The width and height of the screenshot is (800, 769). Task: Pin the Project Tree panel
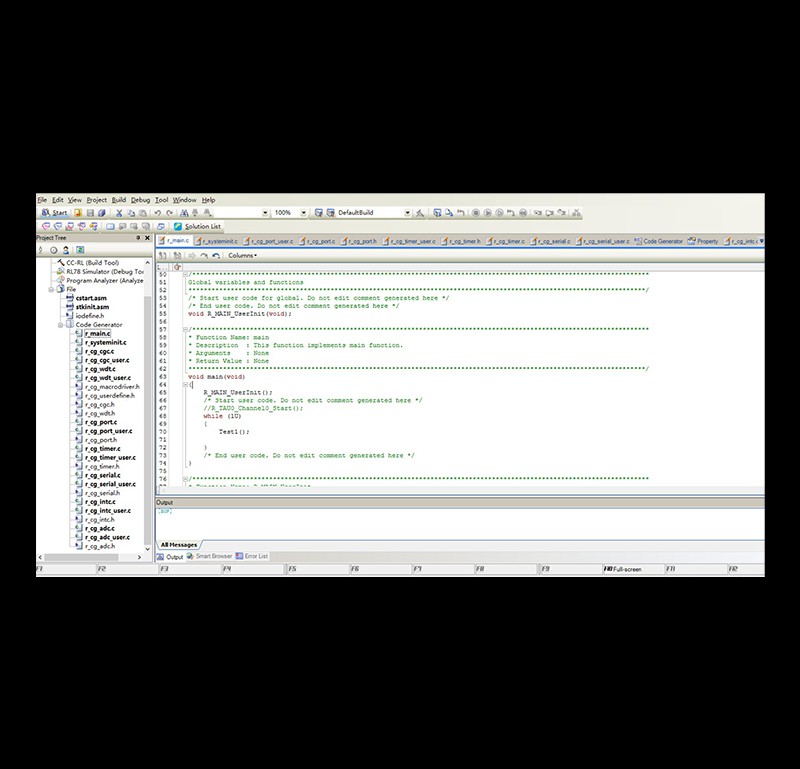click(138, 238)
